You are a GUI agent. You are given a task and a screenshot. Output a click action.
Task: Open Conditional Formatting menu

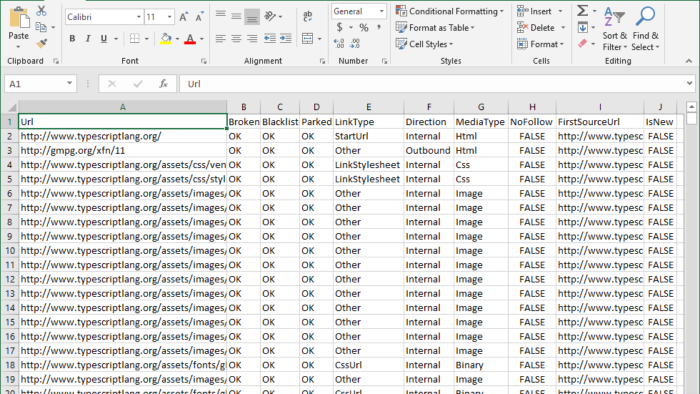tap(450, 11)
